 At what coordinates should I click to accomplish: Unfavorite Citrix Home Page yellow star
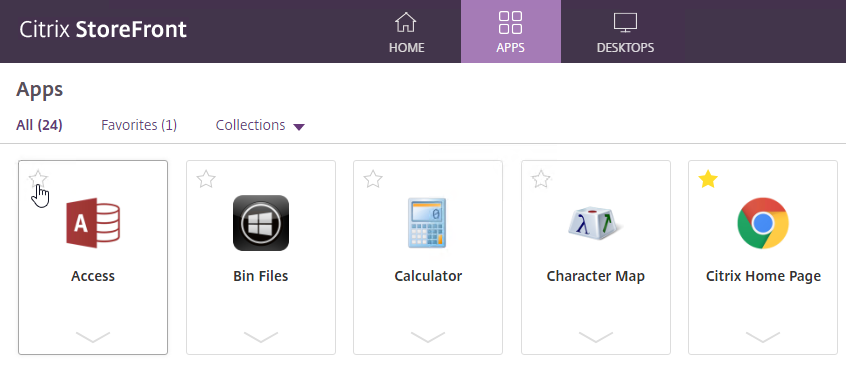pyautogui.click(x=708, y=179)
